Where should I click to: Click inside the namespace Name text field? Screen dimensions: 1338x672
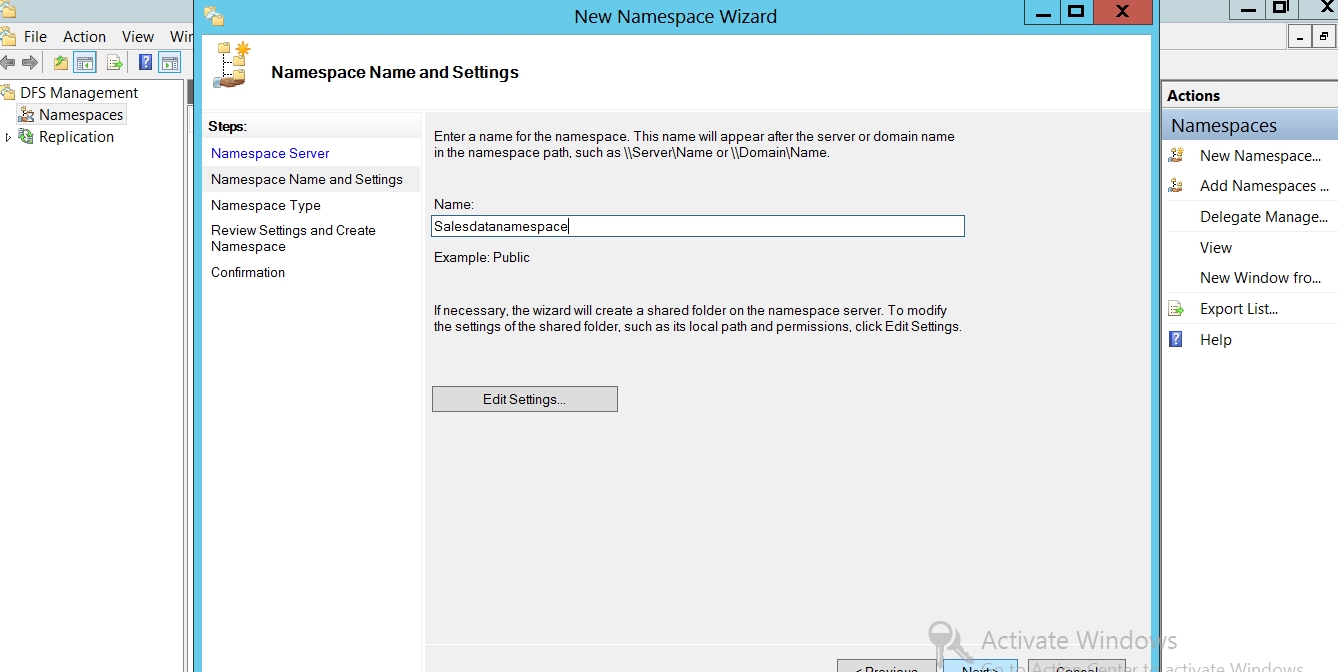[698, 226]
